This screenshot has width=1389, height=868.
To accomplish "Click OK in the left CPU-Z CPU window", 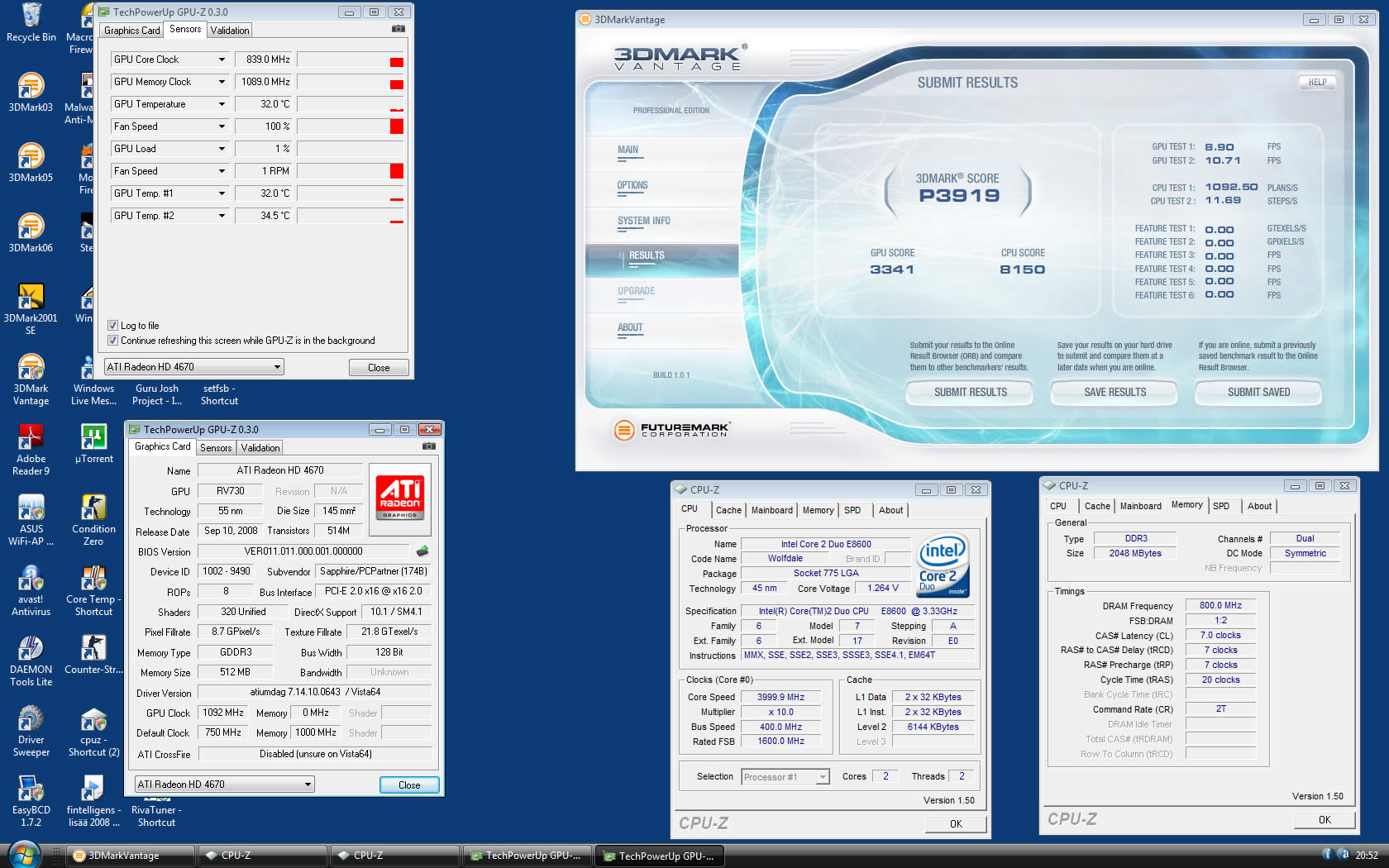I will coord(956,823).
